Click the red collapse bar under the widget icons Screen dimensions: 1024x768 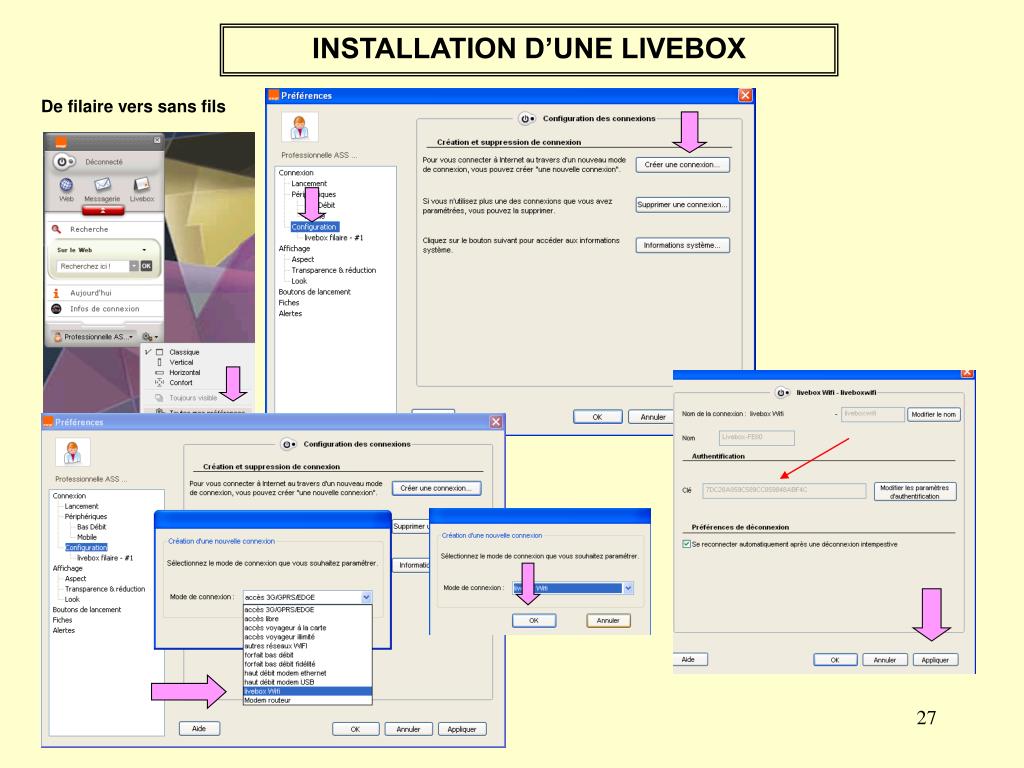pyautogui.click(x=103, y=210)
